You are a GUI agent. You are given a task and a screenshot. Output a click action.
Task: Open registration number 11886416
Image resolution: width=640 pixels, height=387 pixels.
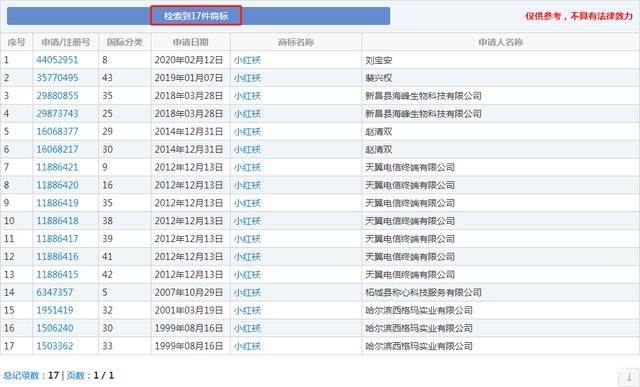coord(57,257)
